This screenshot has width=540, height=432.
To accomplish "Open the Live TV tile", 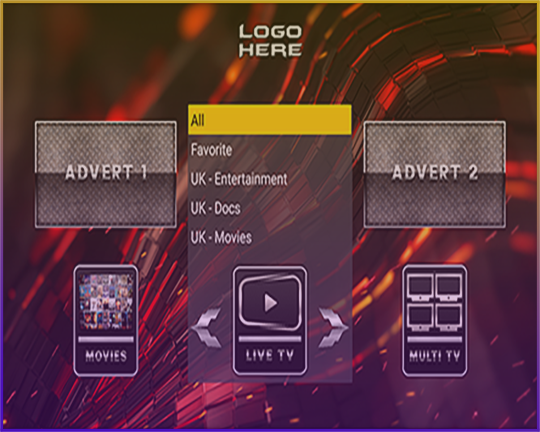I will pos(270,320).
